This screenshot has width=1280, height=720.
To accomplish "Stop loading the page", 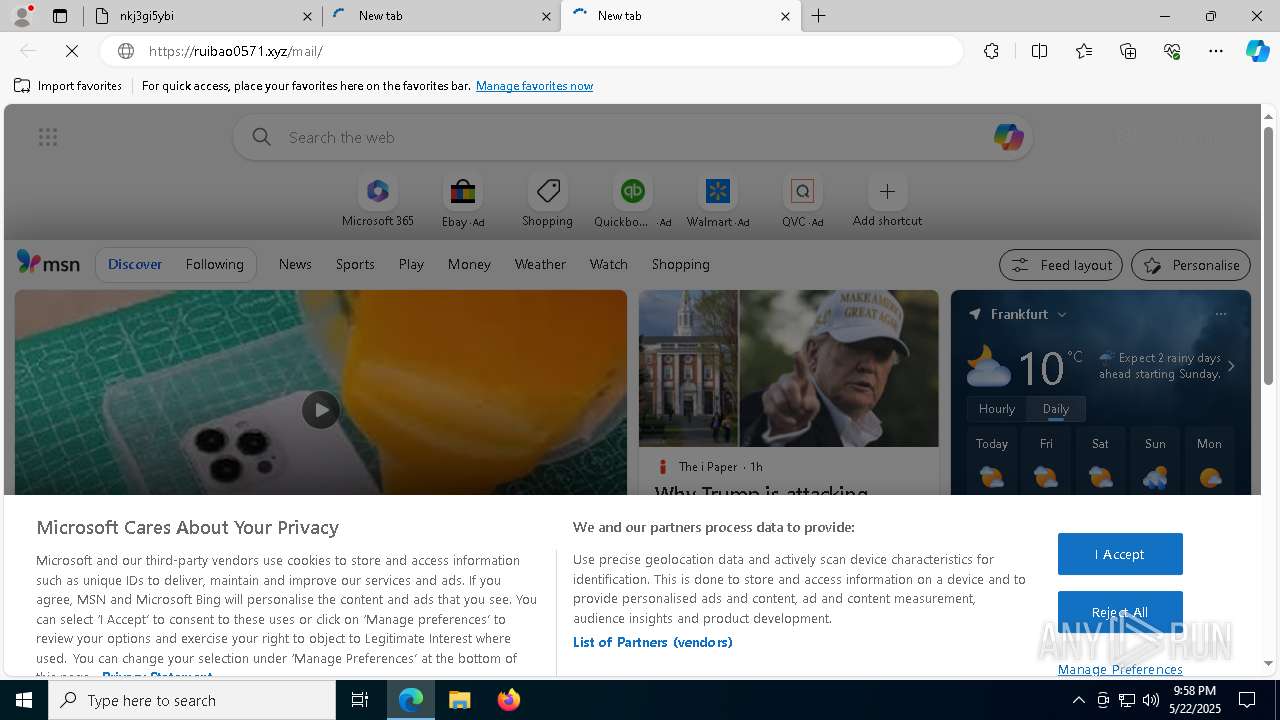I will tap(72, 51).
